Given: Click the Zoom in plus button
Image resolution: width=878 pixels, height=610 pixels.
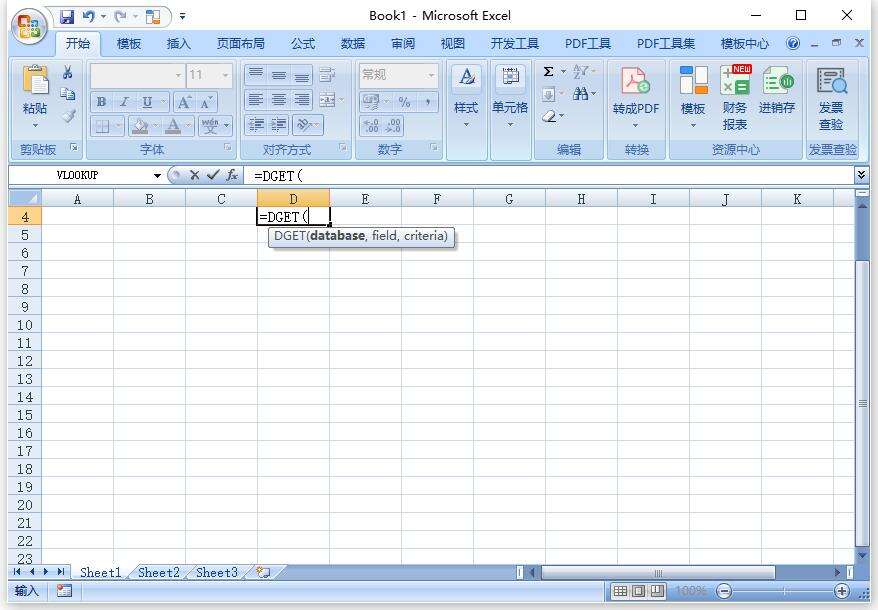Looking at the screenshot, I should [841, 590].
